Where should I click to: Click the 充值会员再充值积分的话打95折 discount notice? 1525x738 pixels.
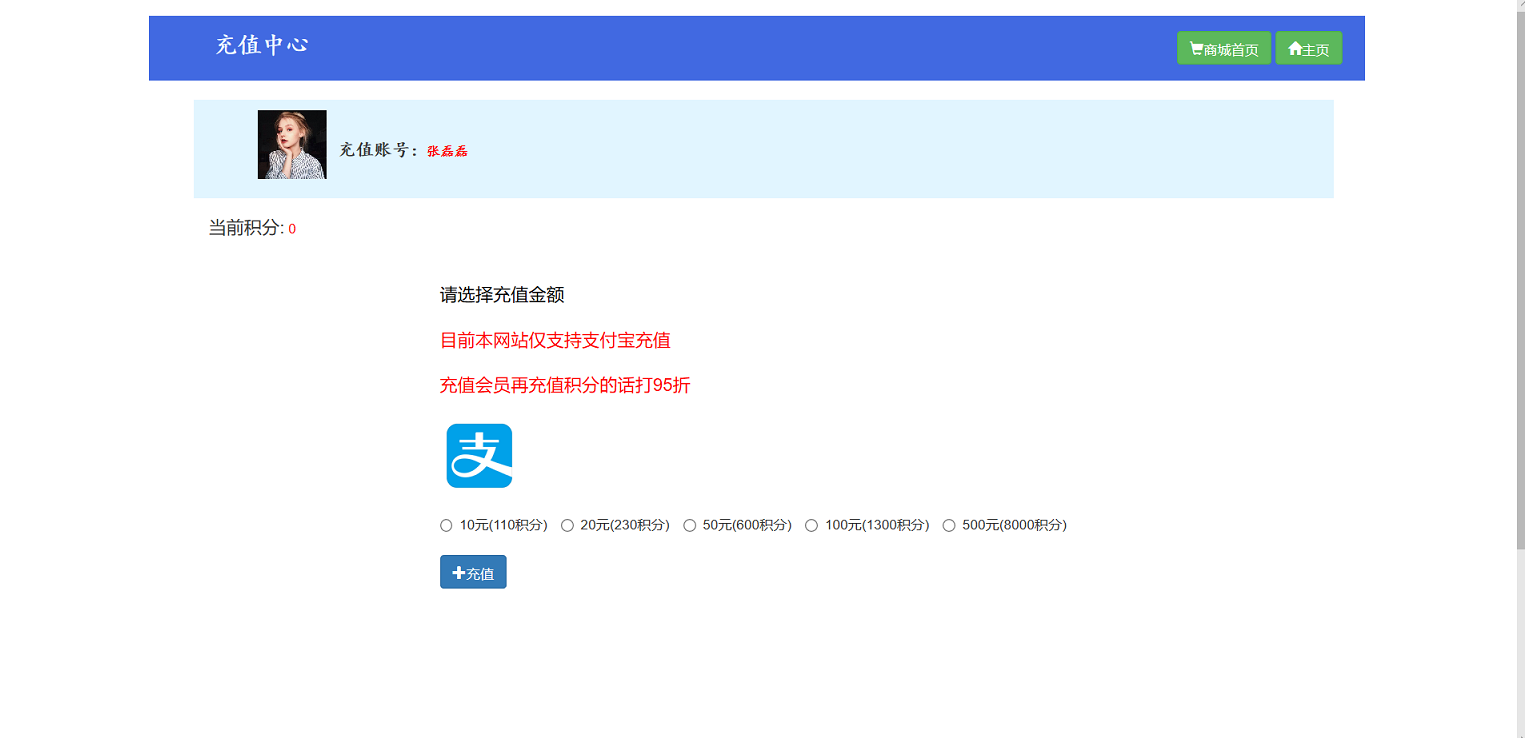[565, 385]
